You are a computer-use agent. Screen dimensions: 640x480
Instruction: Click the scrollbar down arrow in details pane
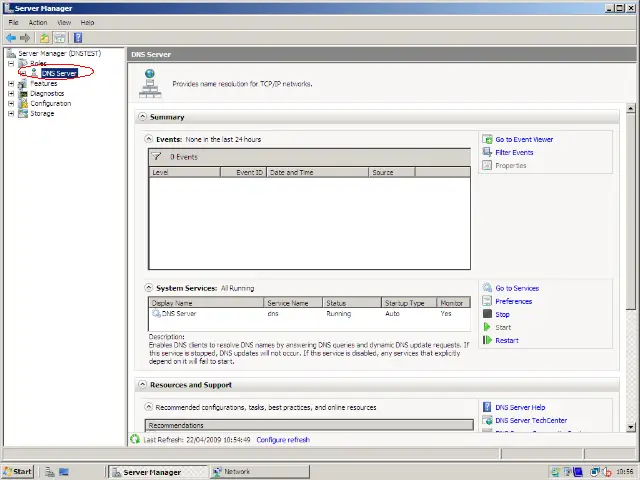631,427
